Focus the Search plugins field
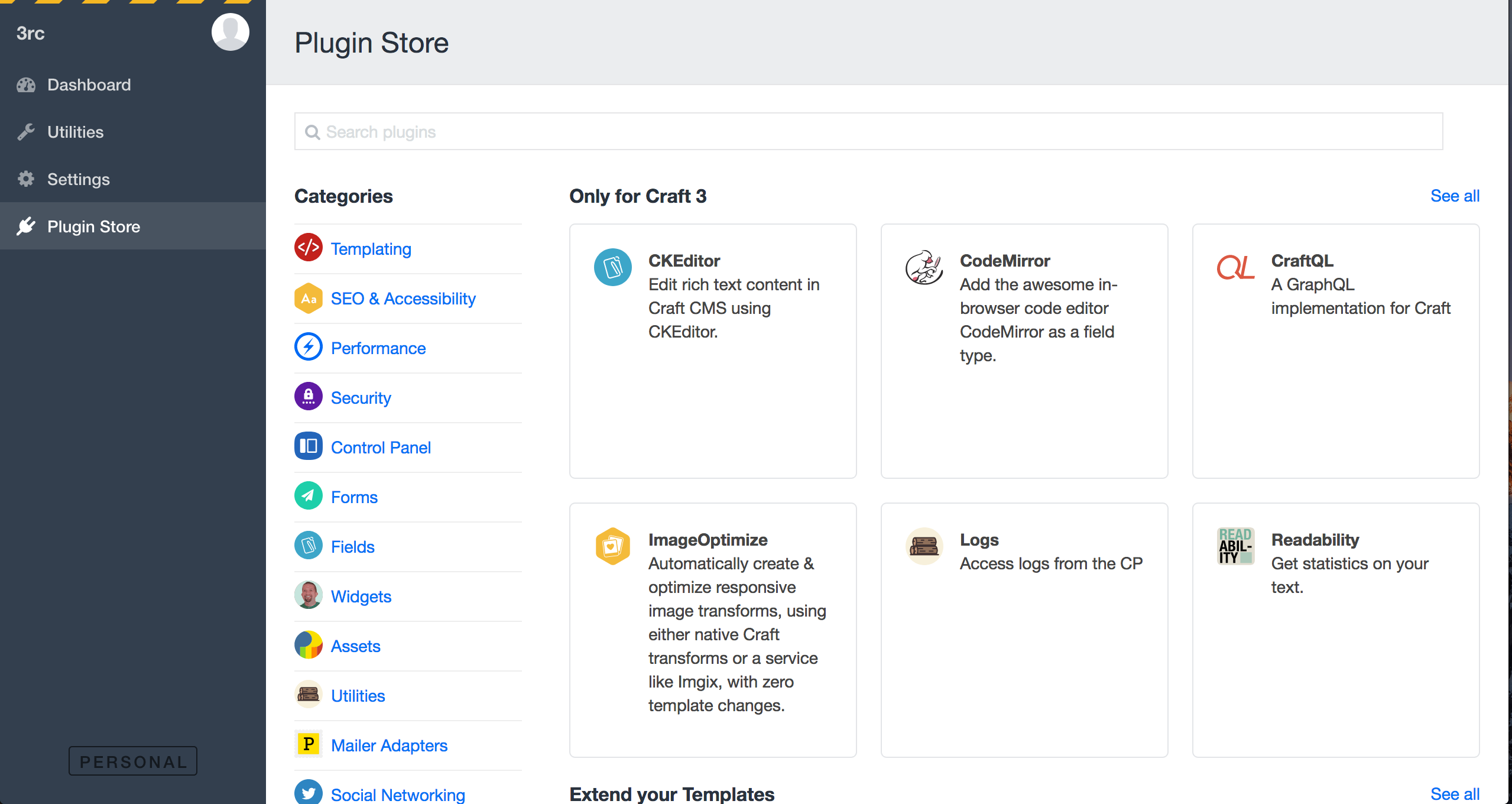Viewport: 1512px width, 804px height. pos(868,131)
